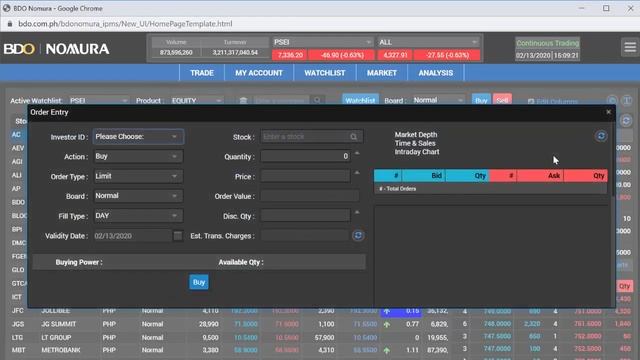Select the BDO stock symbol in watchlist

(x=18, y=202)
